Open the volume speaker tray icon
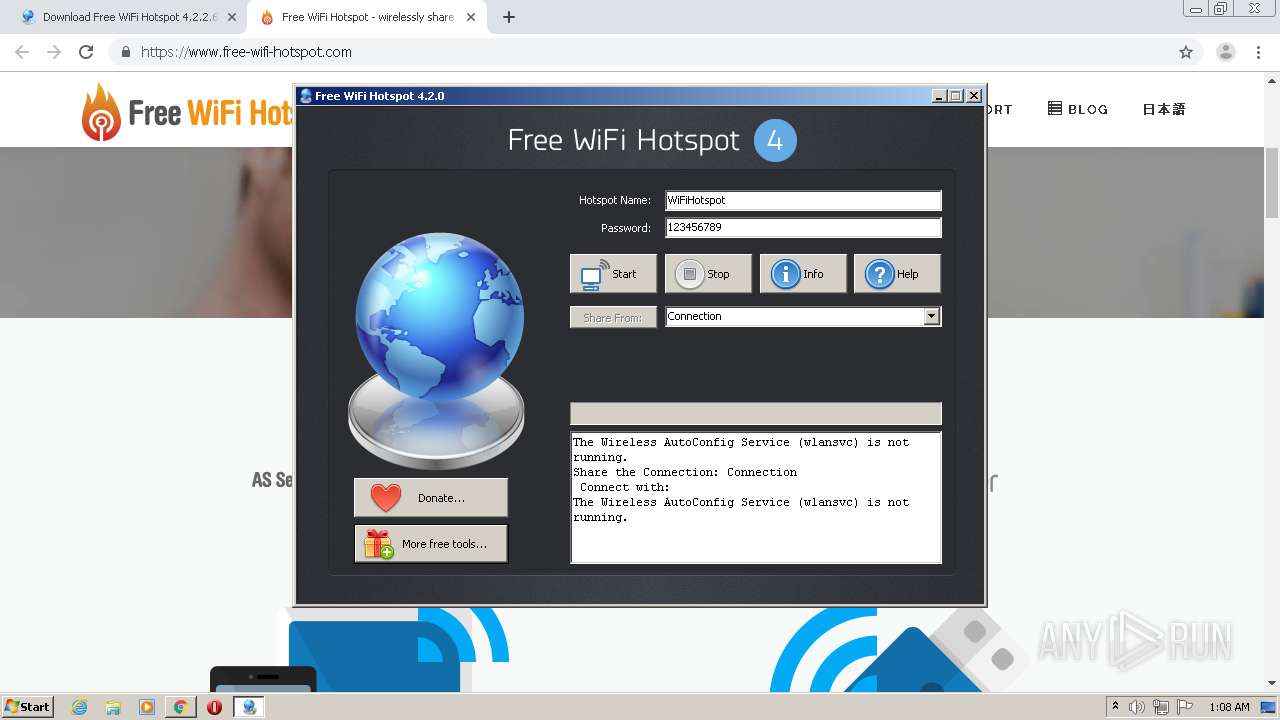This screenshot has height=720, width=1280. tap(1138, 707)
